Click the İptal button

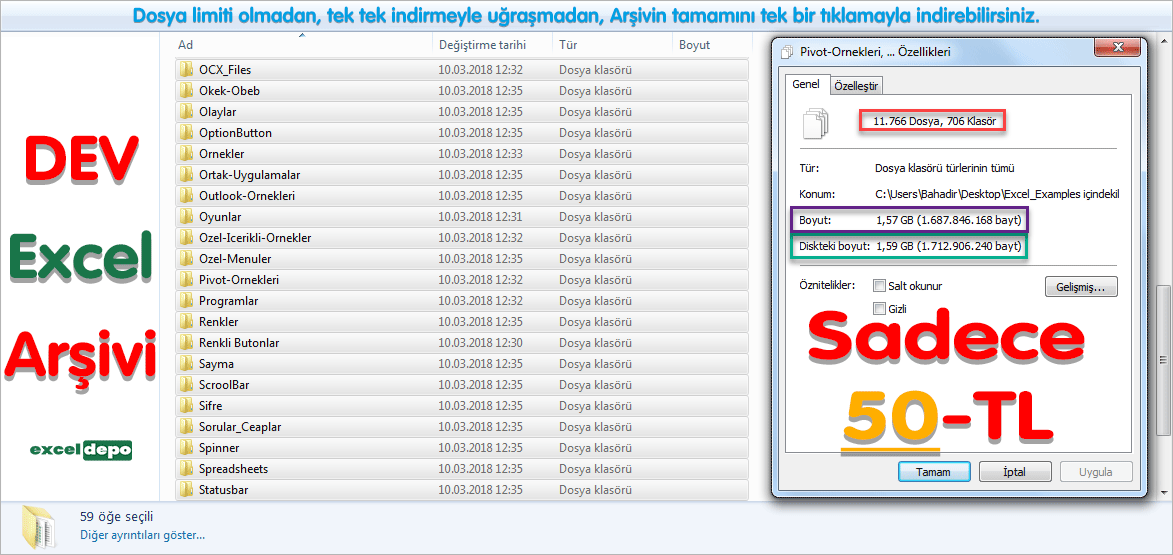pyautogui.click(x=1014, y=472)
